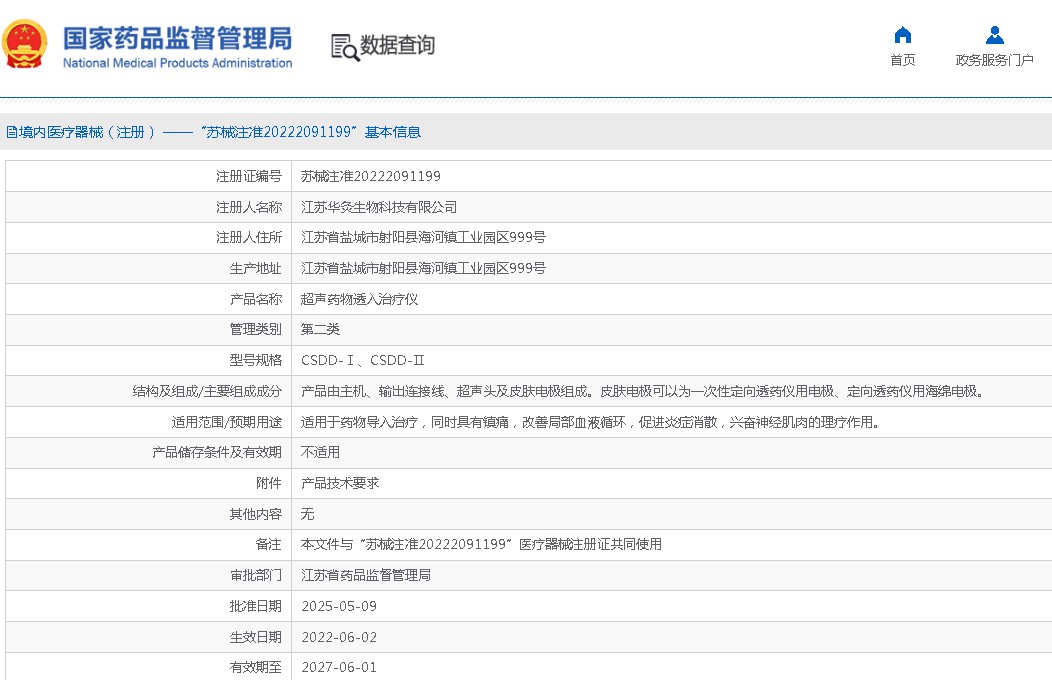Open the 数据查询 magnifier document icon
The image size is (1052, 680).
(345, 47)
